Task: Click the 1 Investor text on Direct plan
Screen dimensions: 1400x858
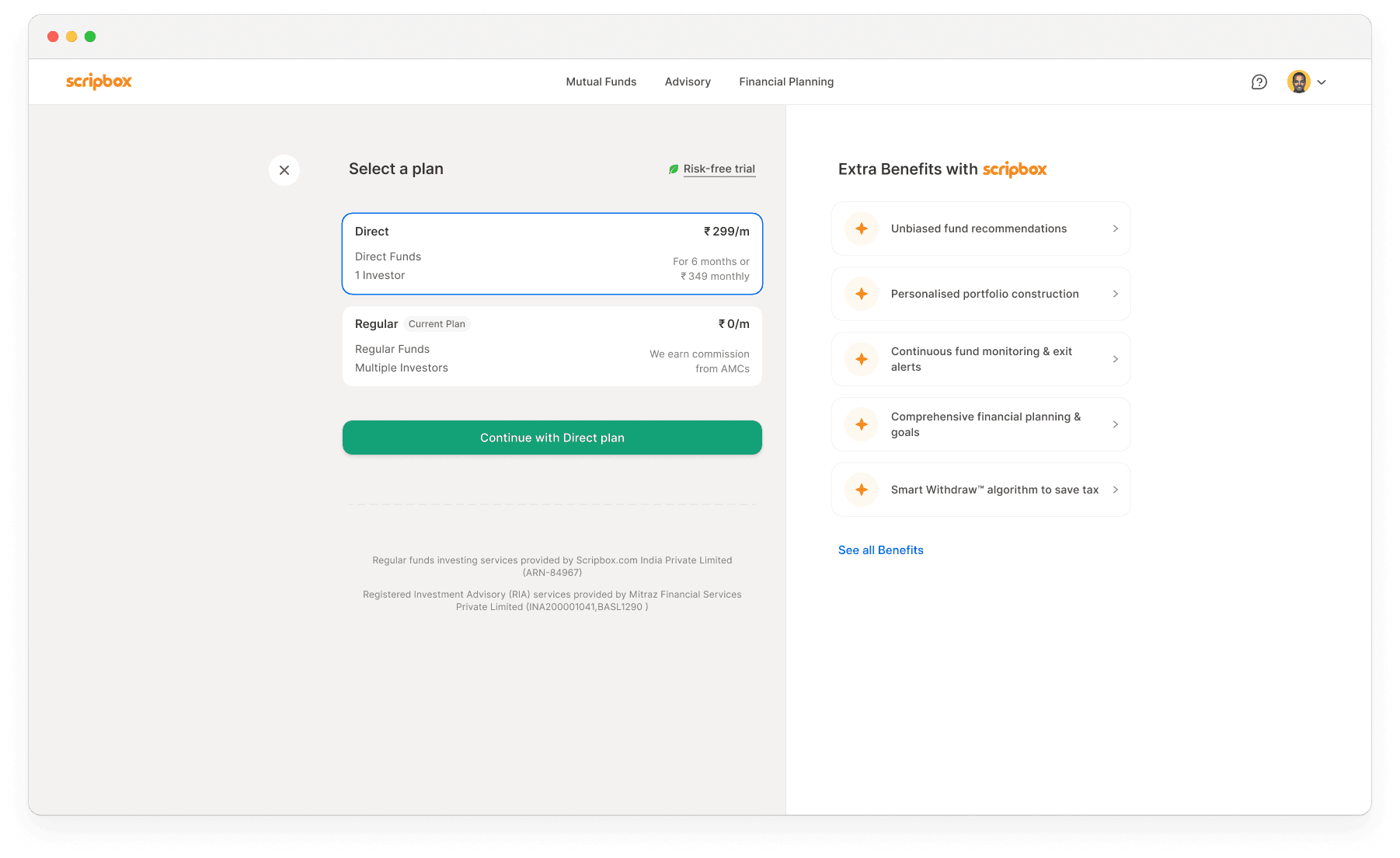Action: (x=380, y=275)
